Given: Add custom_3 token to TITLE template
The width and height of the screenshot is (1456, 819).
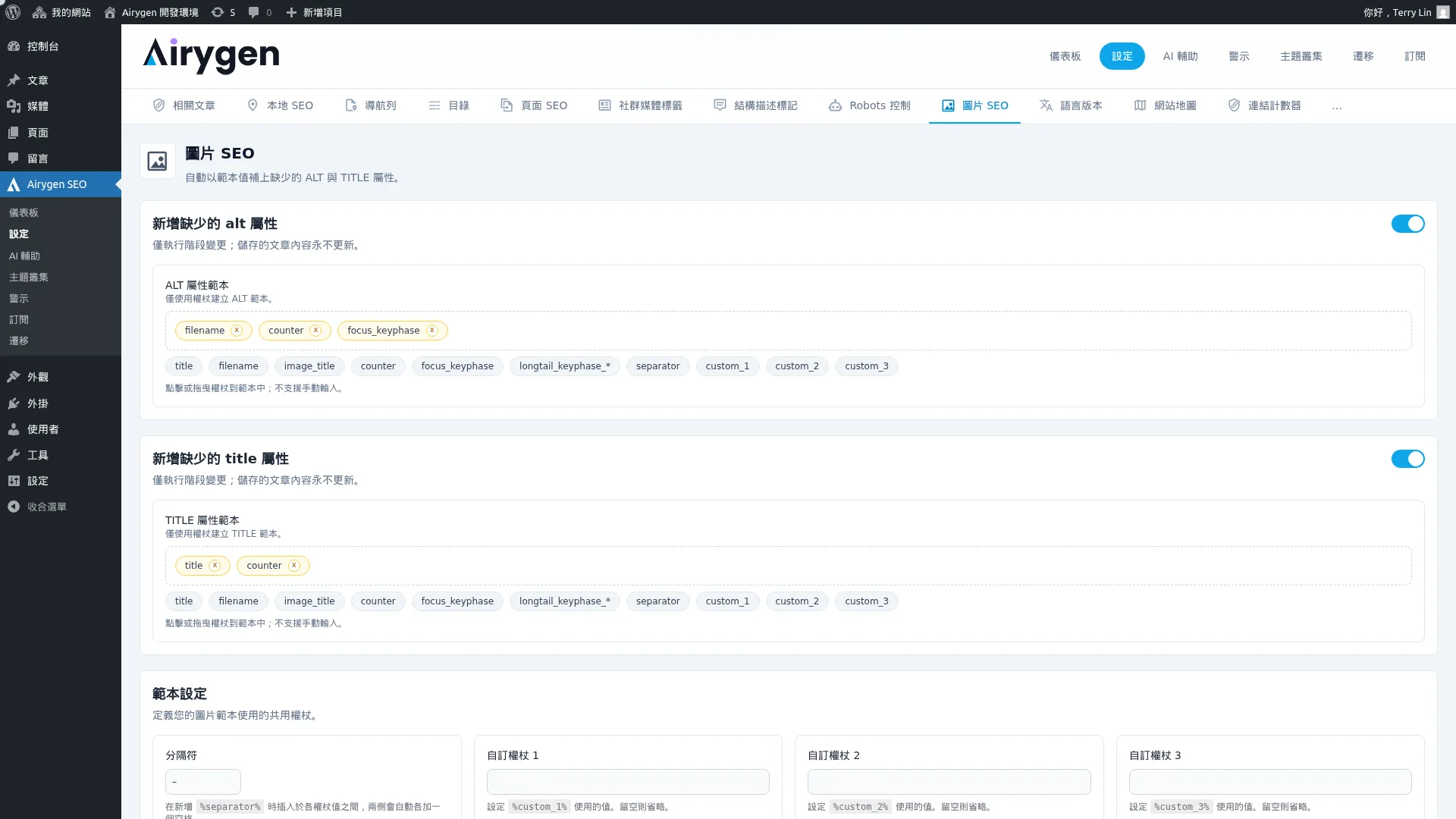Looking at the screenshot, I should pyautogui.click(x=867, y=601).
